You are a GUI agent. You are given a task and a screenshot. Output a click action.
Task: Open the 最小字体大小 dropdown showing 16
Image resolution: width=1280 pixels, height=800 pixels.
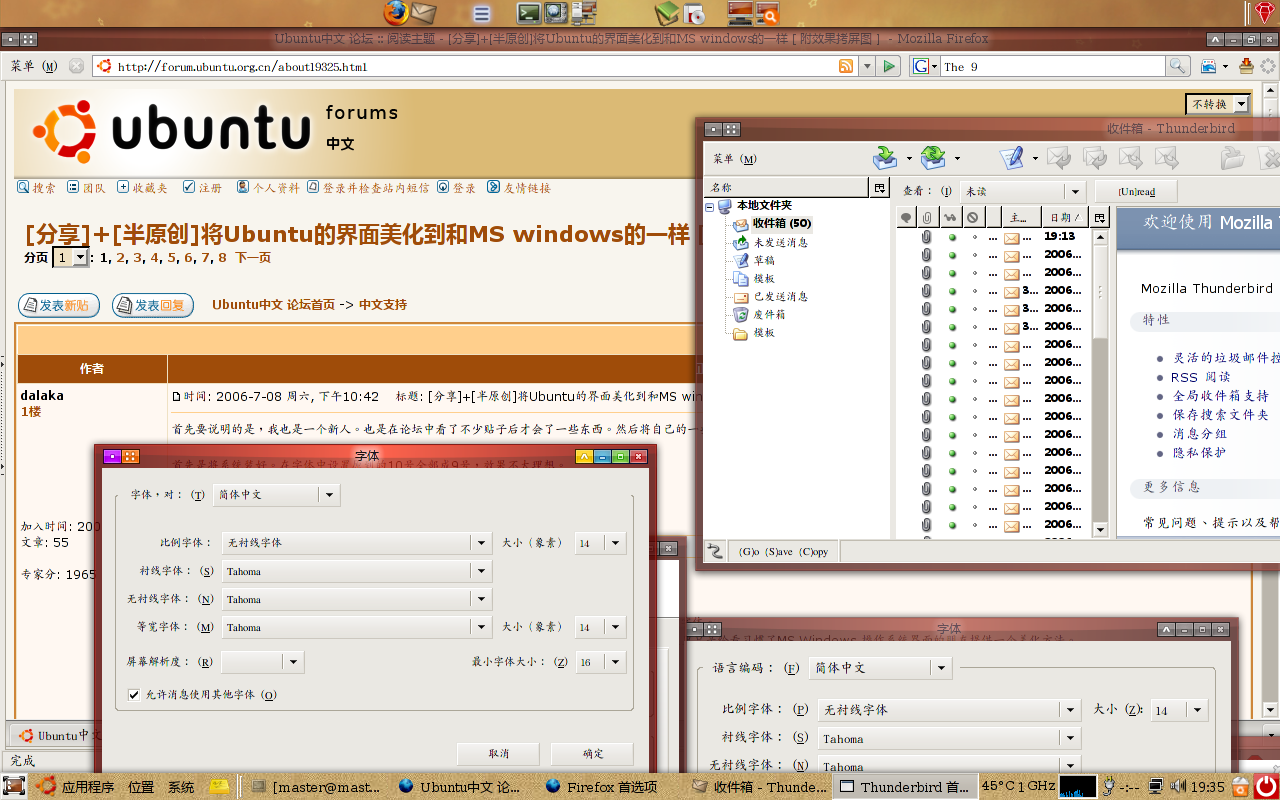[x=600, y=662]
